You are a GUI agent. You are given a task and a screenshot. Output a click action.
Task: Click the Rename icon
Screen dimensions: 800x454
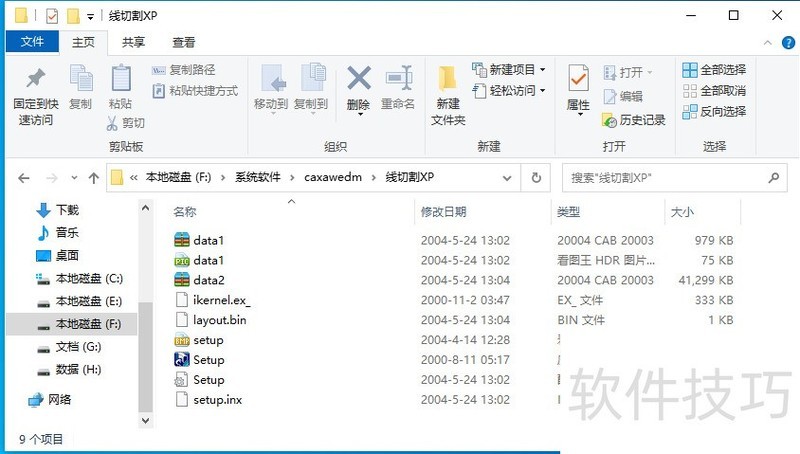398,79
